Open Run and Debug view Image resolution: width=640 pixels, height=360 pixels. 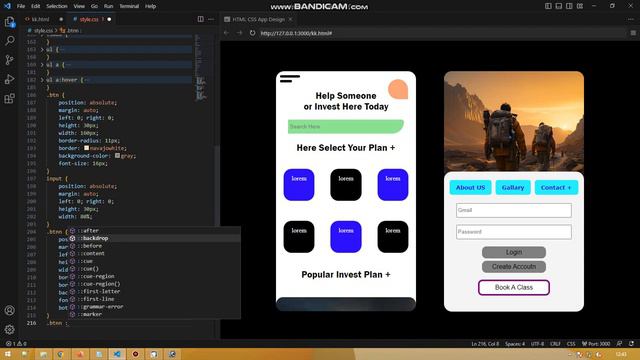(9, 79)
